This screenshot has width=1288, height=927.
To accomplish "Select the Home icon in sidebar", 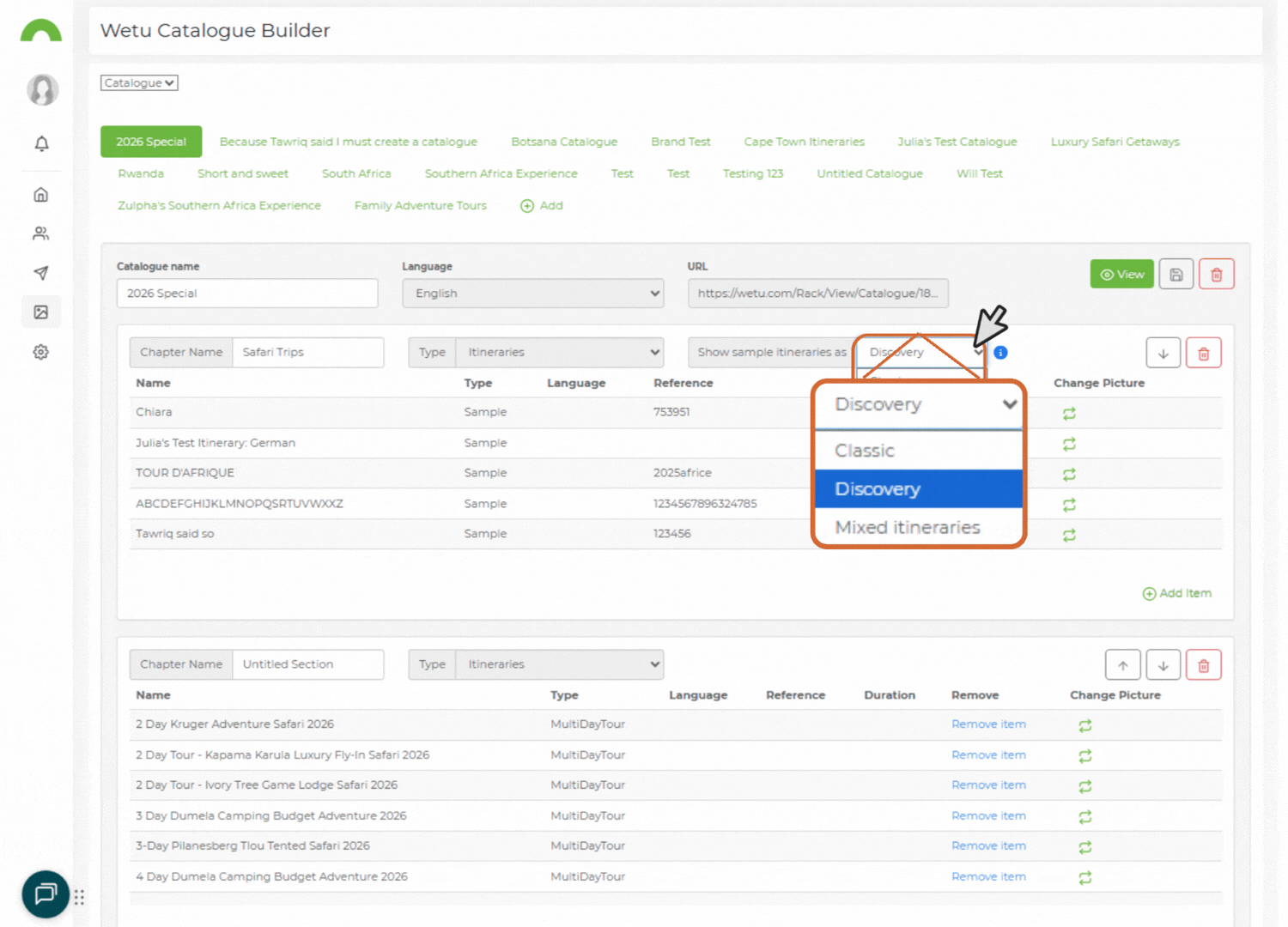I will point(40,194).
